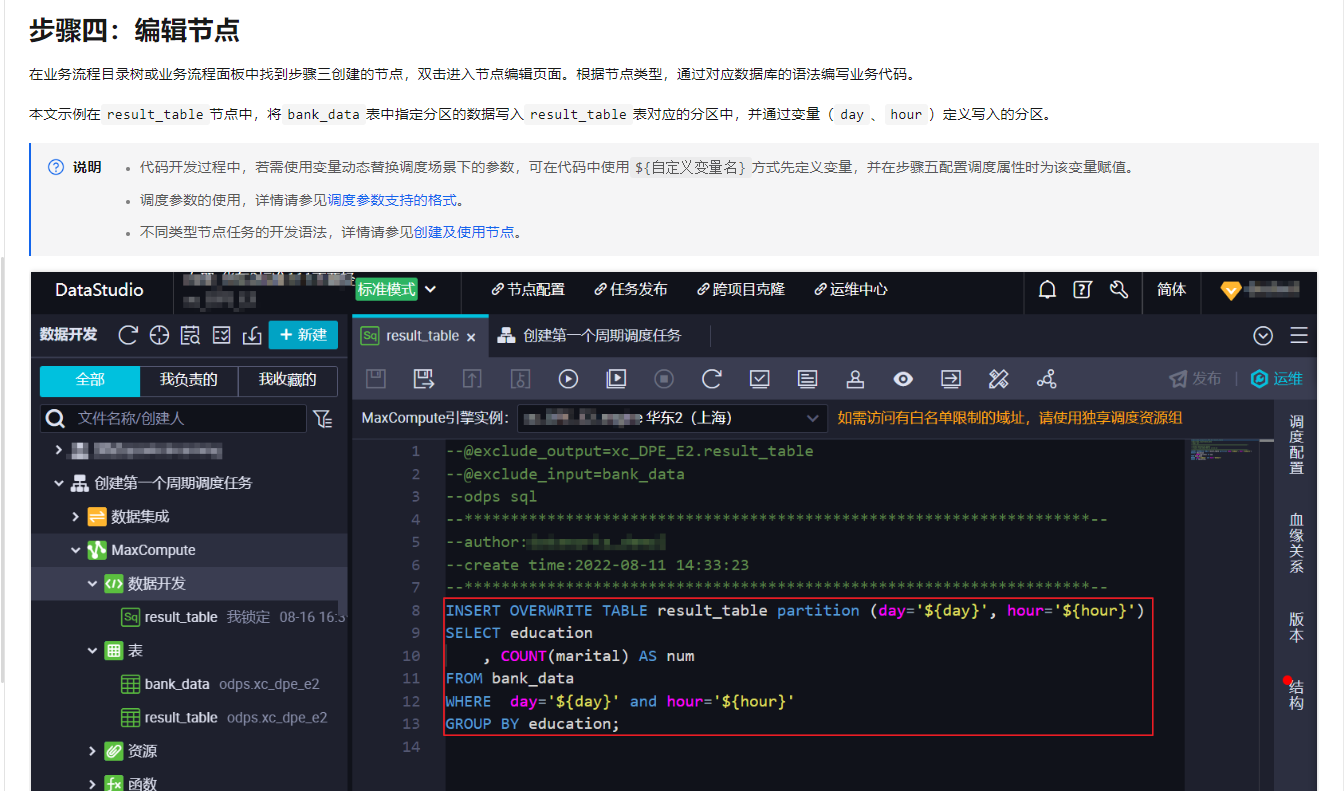Click the 简体 language switch

(1172, 289)
